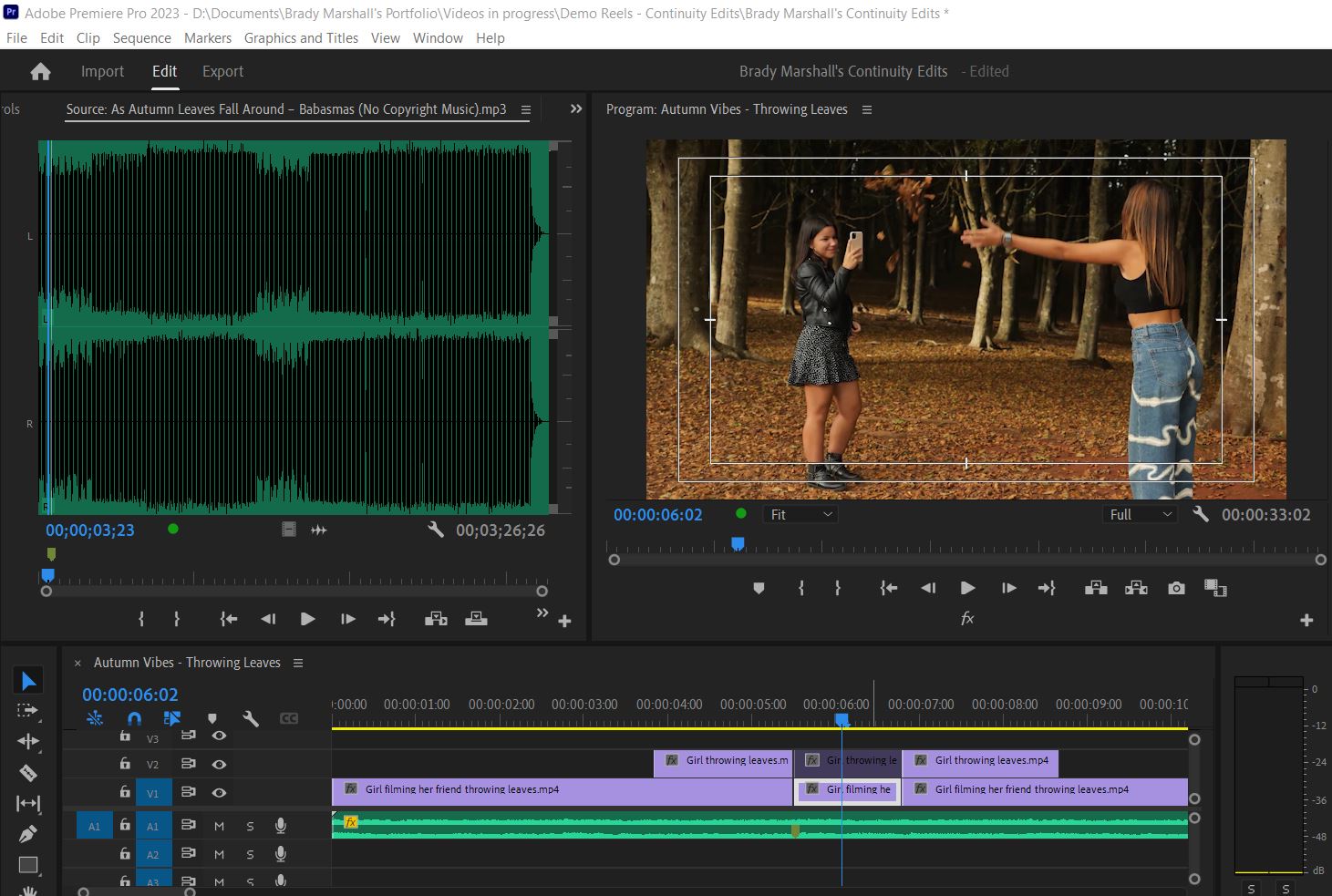Step back one frame in Program monitor

click(928, 588)
